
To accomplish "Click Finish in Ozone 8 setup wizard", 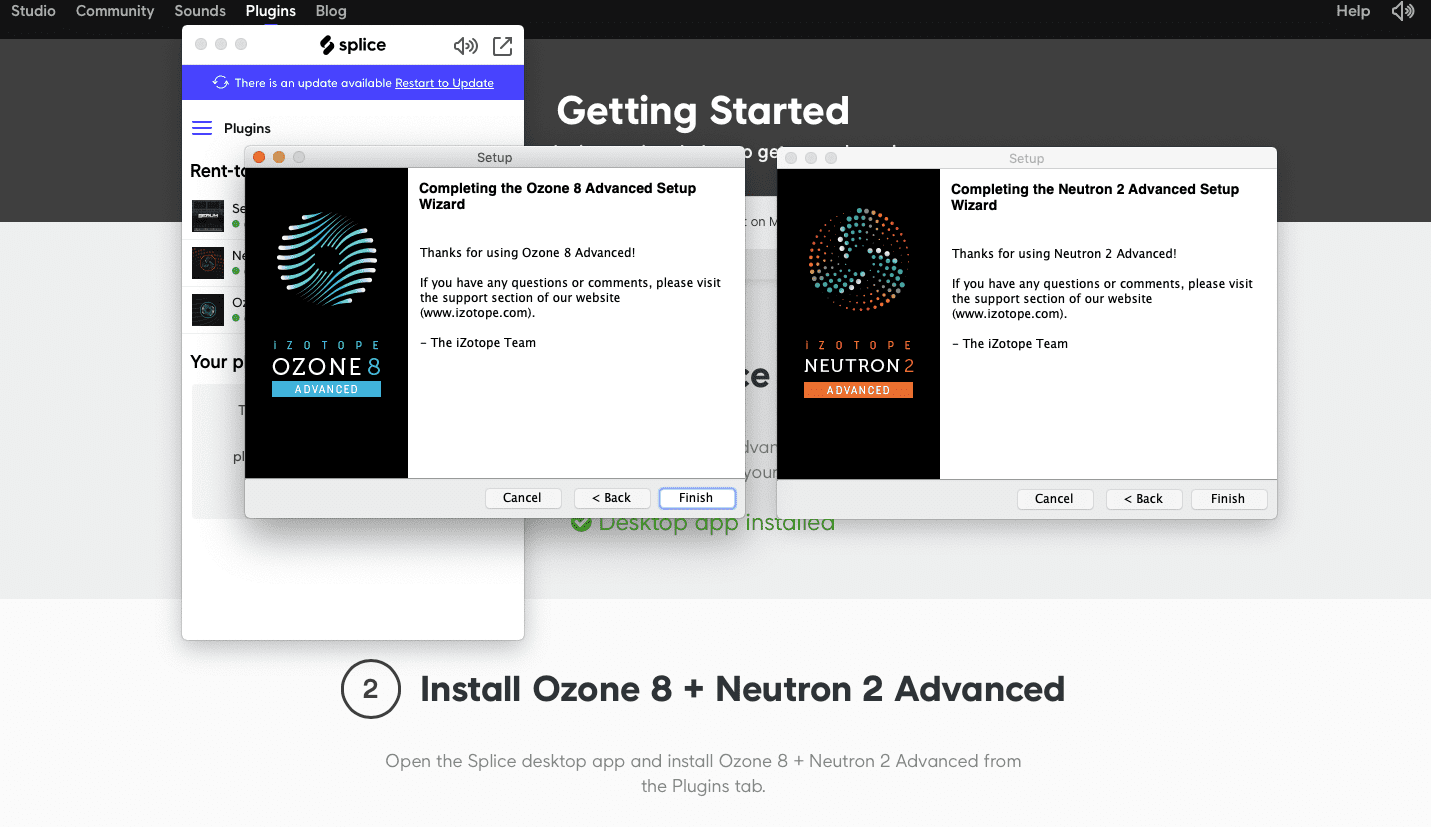I will point(697,498).
